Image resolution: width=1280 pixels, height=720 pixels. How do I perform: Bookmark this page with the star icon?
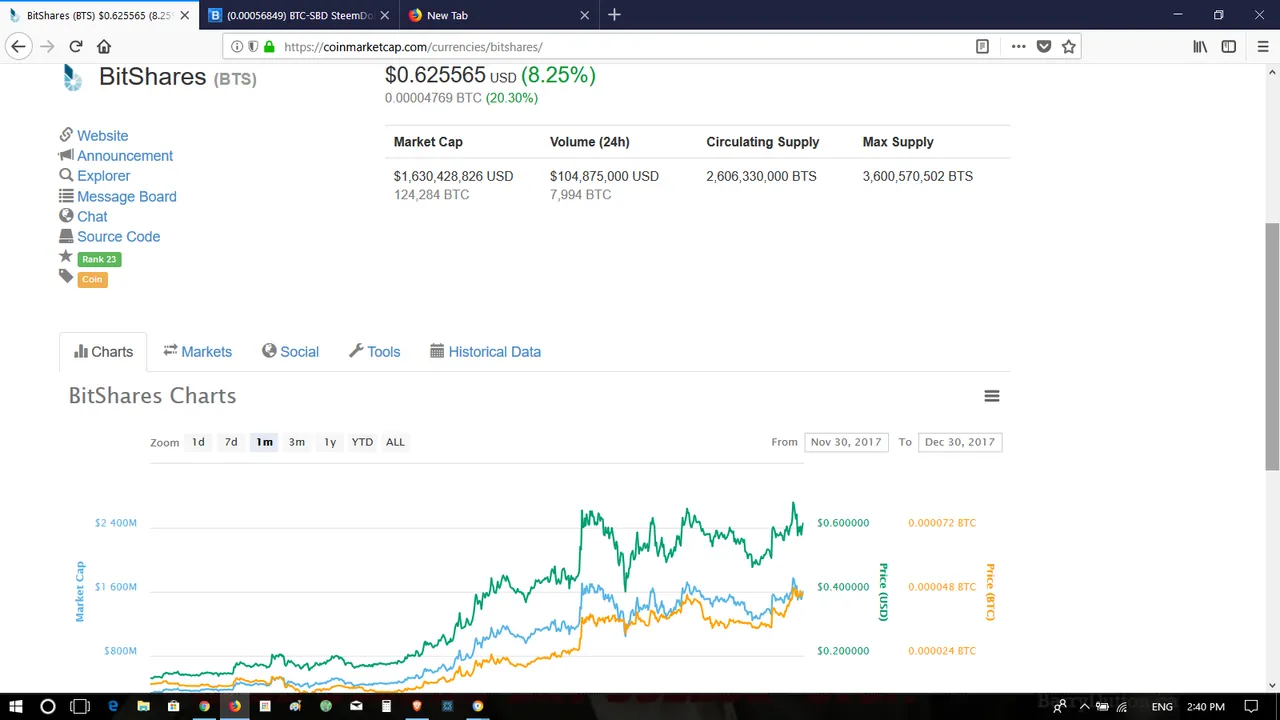[1069, 46]
